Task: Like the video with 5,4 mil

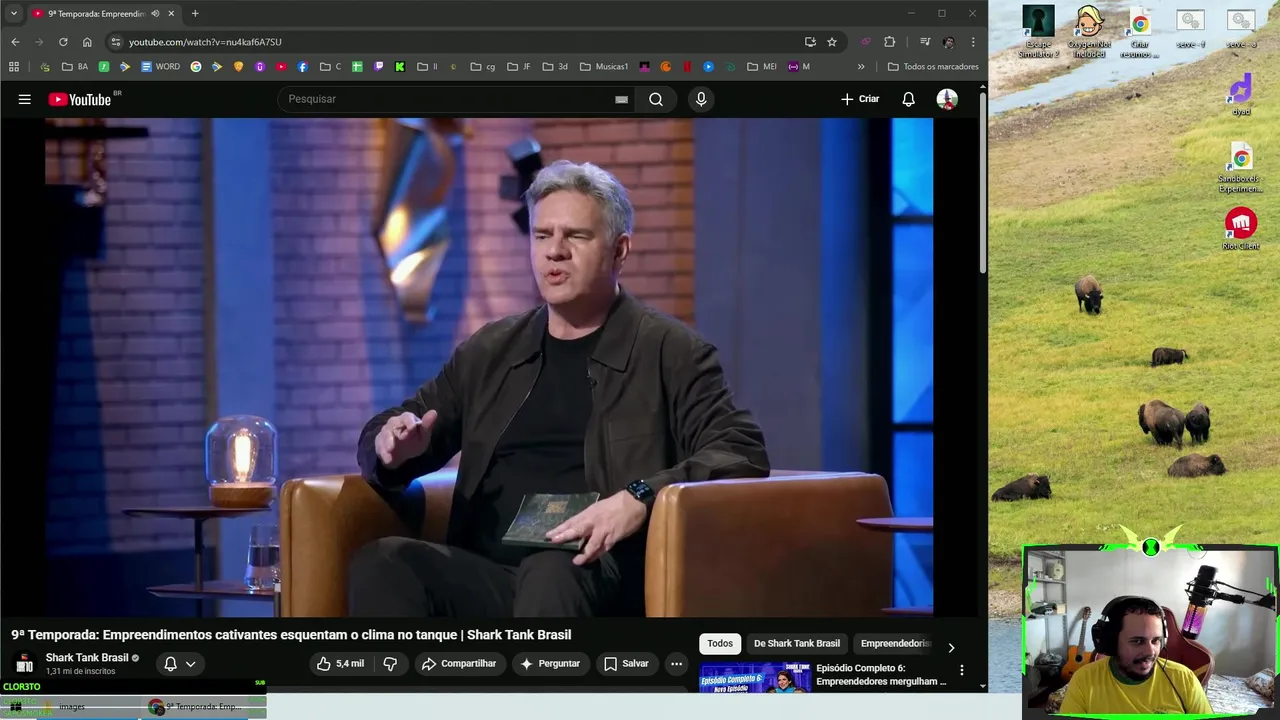Action: coord(341,663)
